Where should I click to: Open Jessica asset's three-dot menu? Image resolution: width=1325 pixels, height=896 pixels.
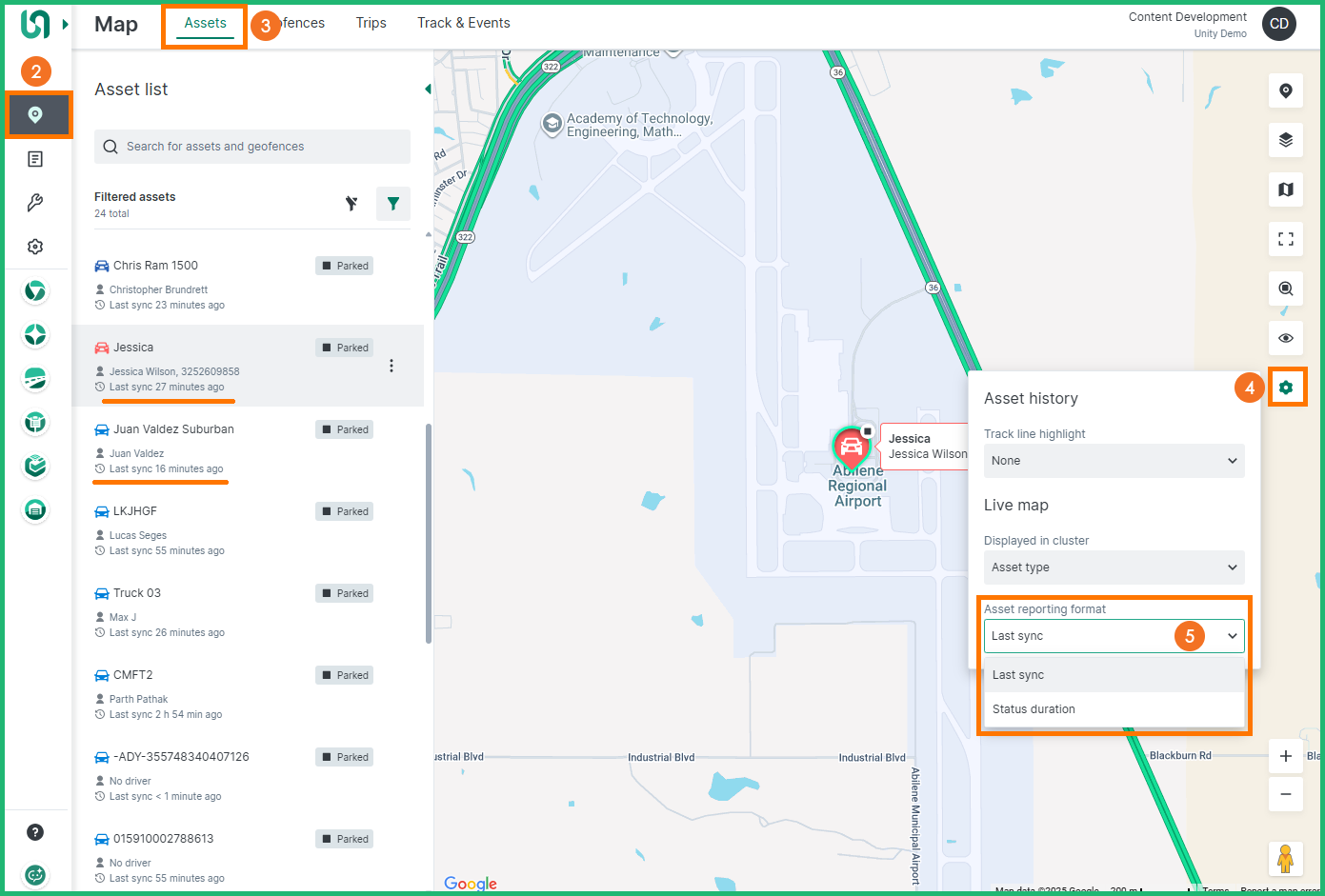pyautogui.click(x=391, y=366)
